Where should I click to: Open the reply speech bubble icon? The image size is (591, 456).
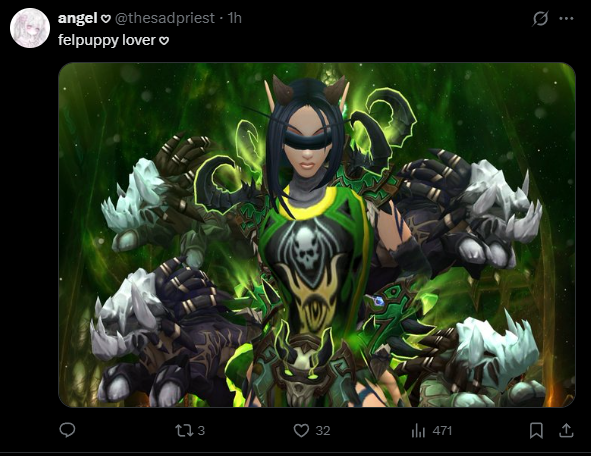pyautogui.click(x=67, y=430)
